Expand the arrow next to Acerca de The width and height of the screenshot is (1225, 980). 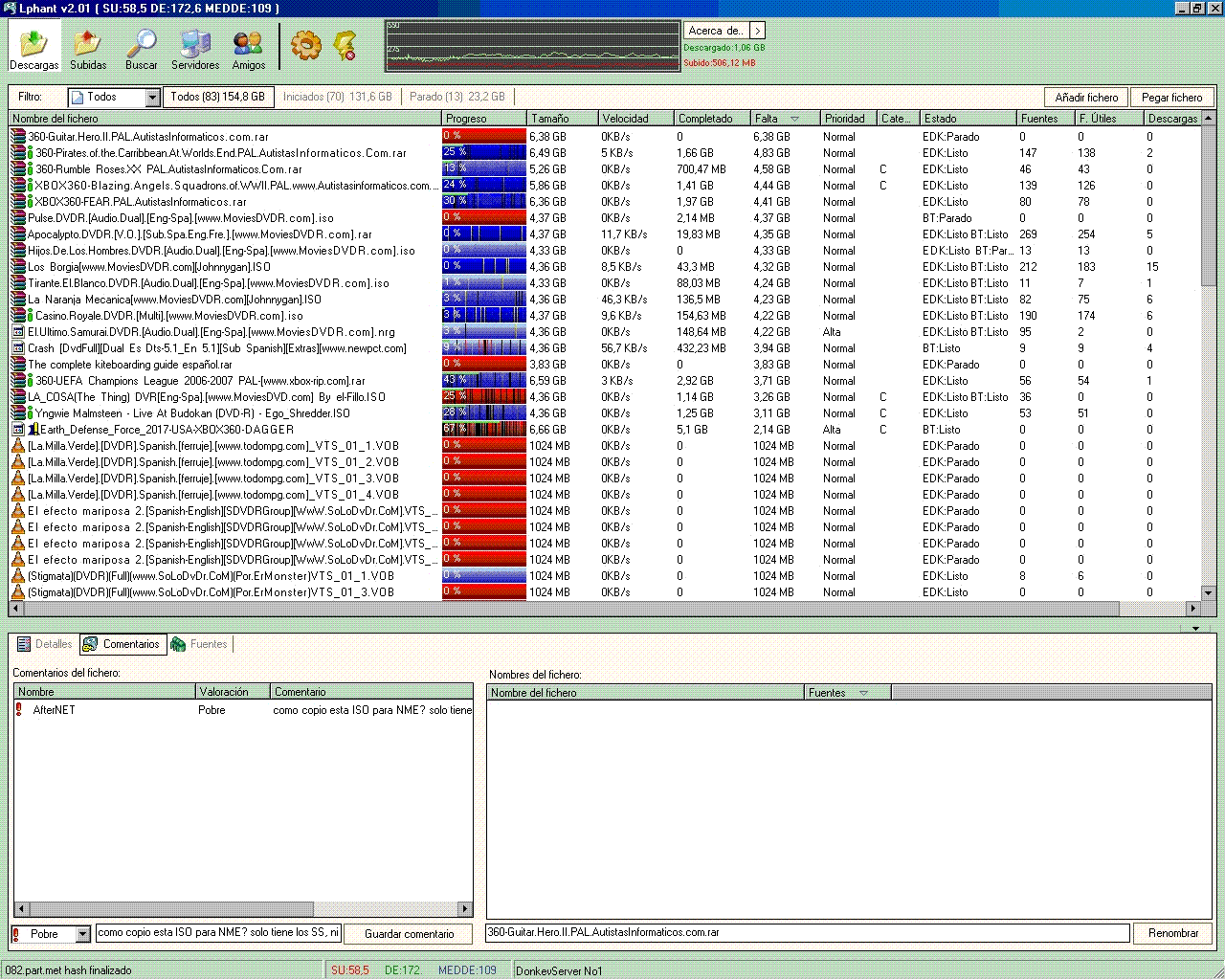(757, 31)
